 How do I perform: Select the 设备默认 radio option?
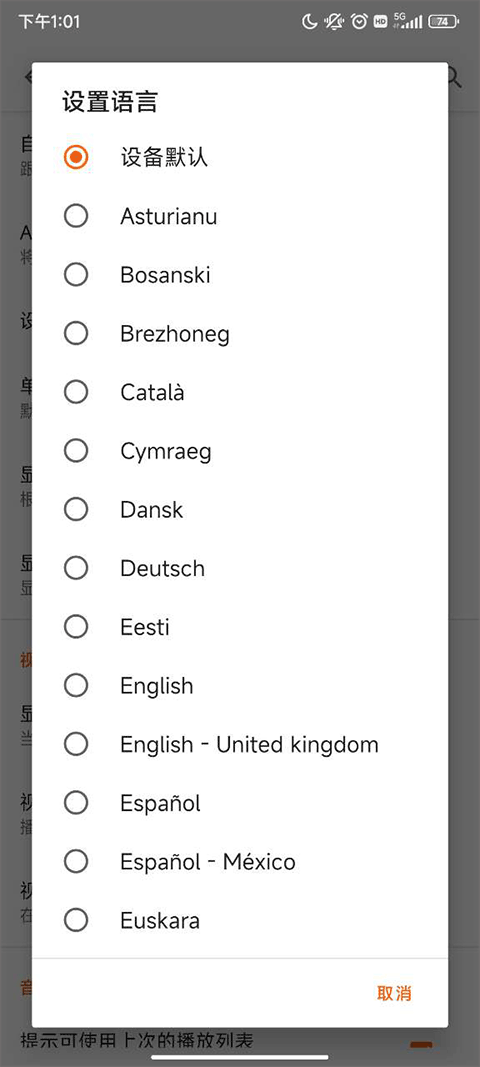coord(240,157)
